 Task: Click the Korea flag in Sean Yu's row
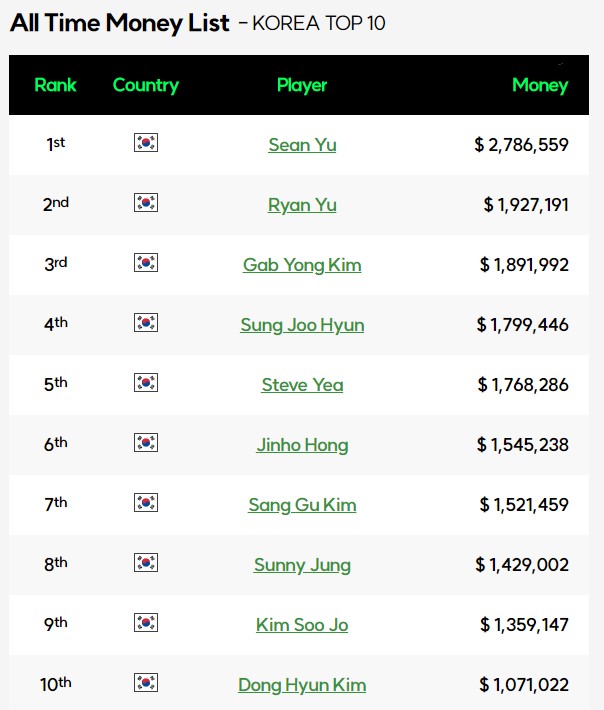click(146, 143)
